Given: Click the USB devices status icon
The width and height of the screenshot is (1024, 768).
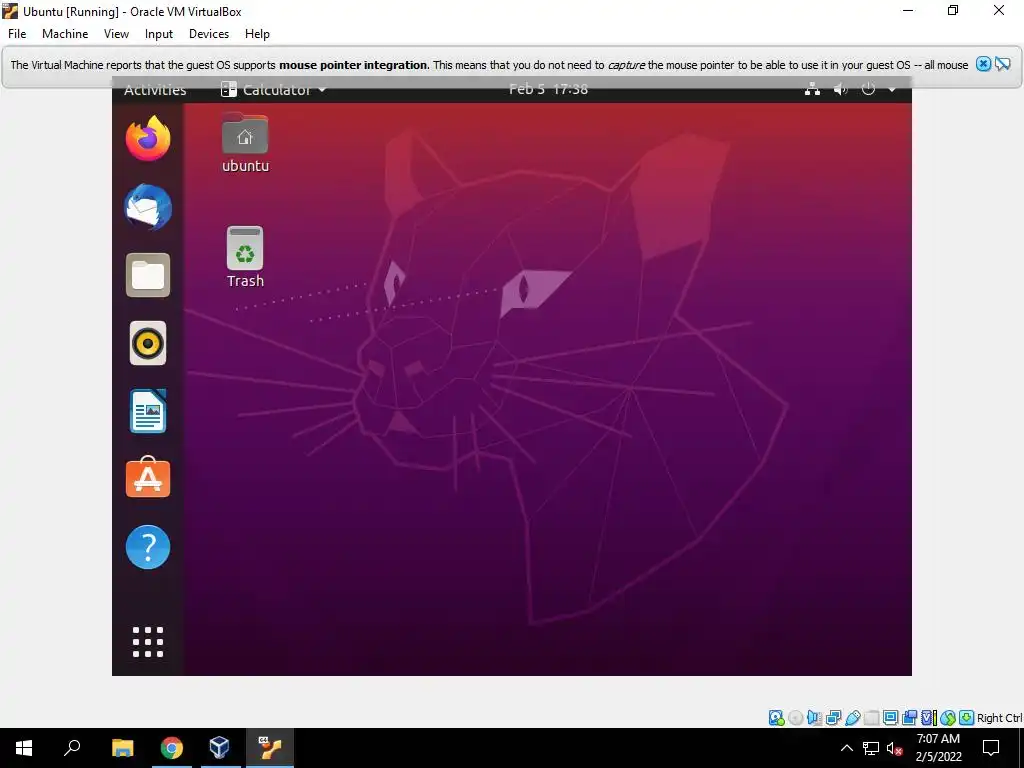Looking at the screenshot, I should click(x=853, y=718).
